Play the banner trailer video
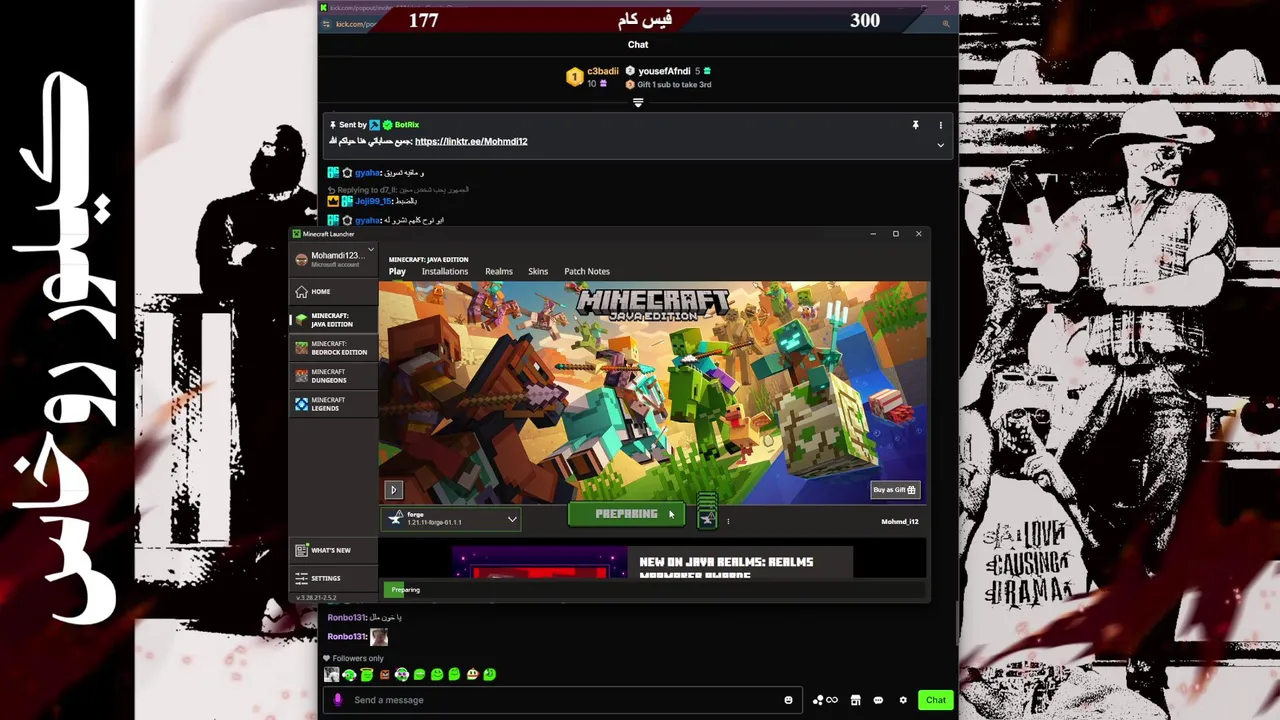1280x720 pixels. 393,490
